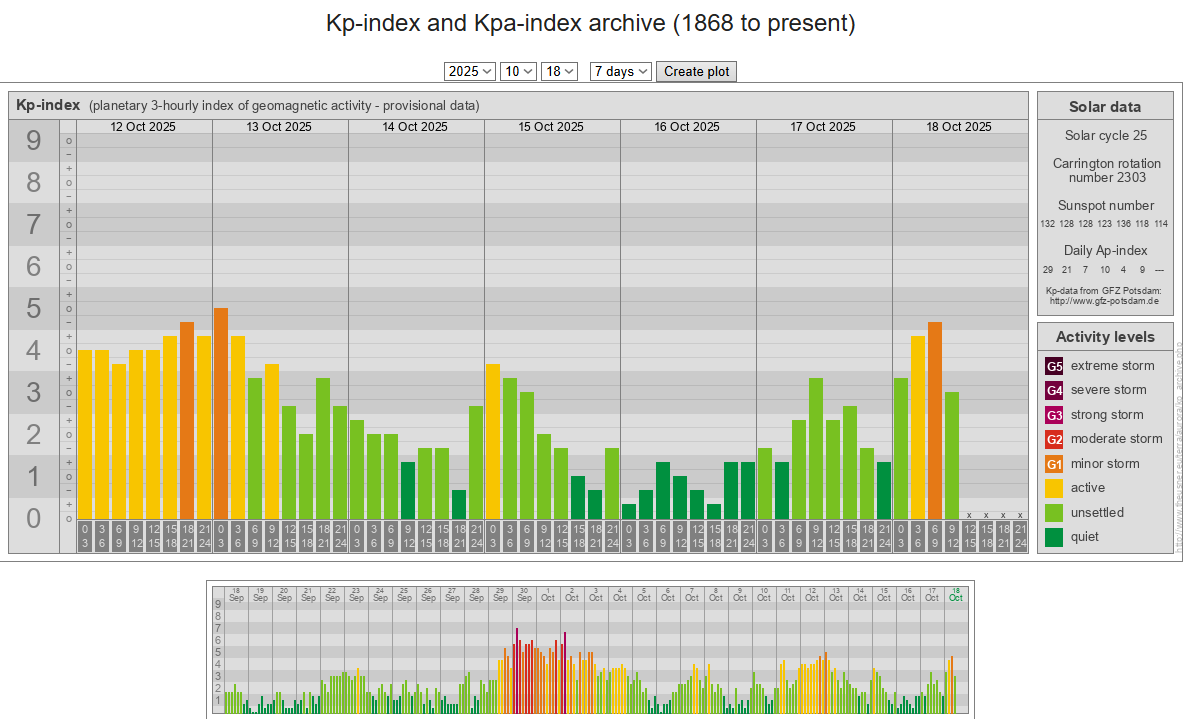Click the 'Kp-index' chart title
1183x719 pixels.
pyautogui.click(x=48, y=105)
